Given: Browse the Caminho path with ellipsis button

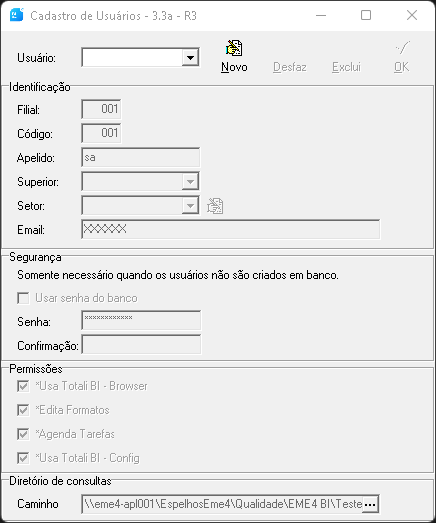Looking at the screenshot, I should (370, 504).
